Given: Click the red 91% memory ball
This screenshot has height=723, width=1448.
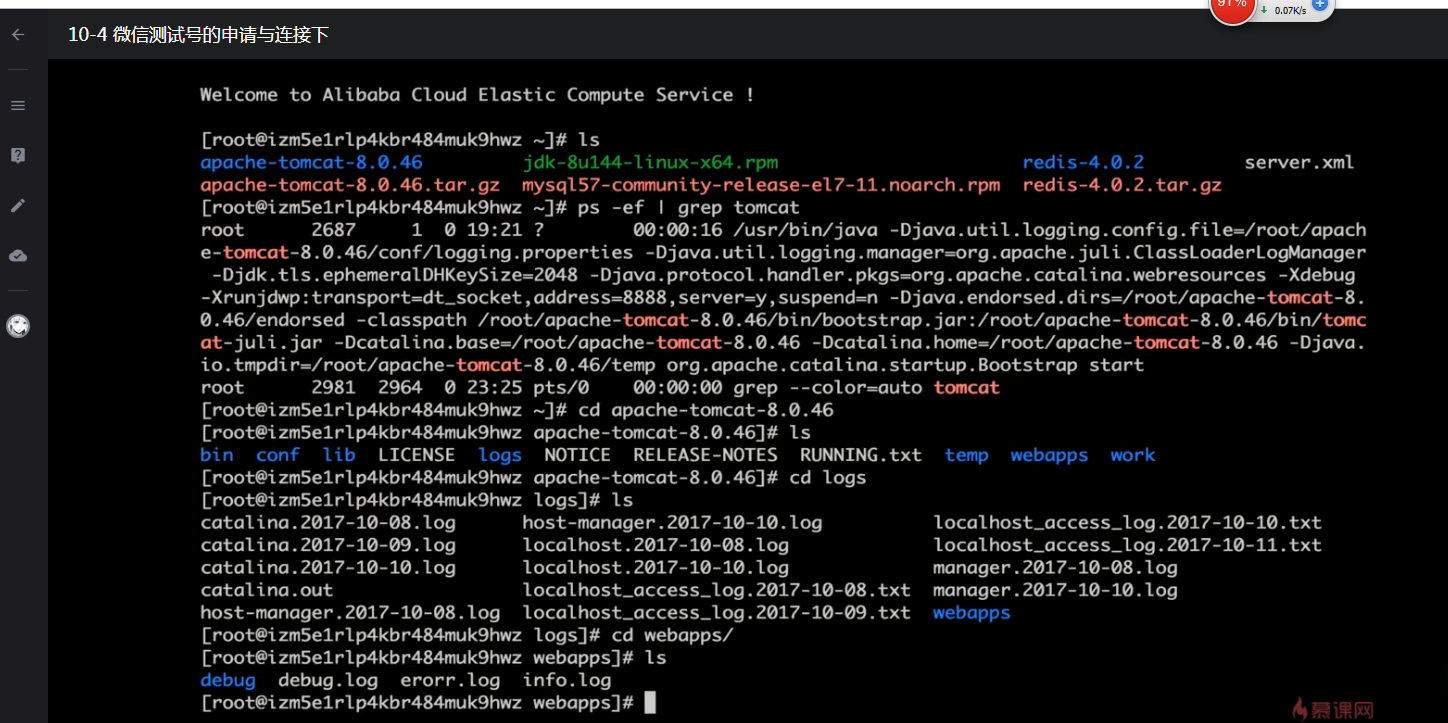Looking at the screenshot, I should pos(1231,7).
